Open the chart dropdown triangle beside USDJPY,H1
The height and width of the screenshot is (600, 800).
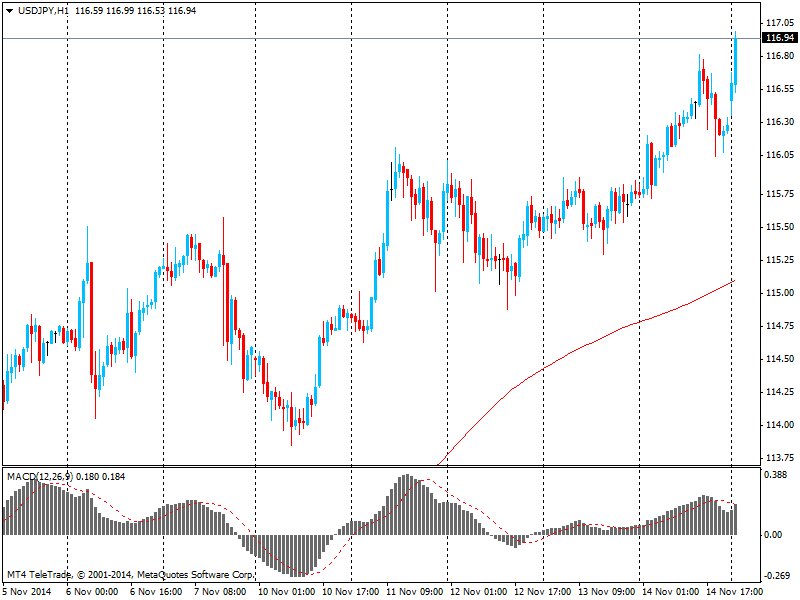(x=9, y=11)
